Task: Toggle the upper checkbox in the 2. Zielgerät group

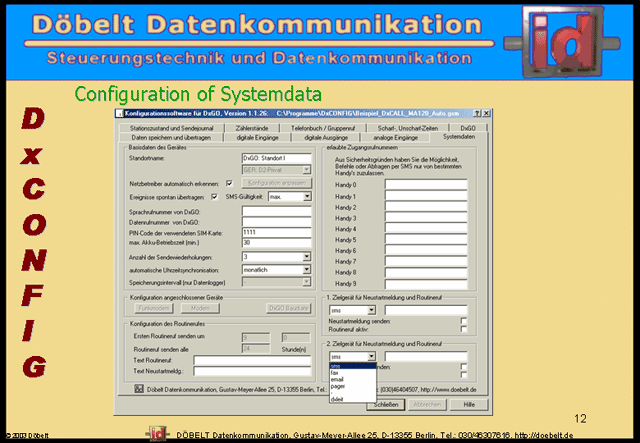Action: click(464, 367)
